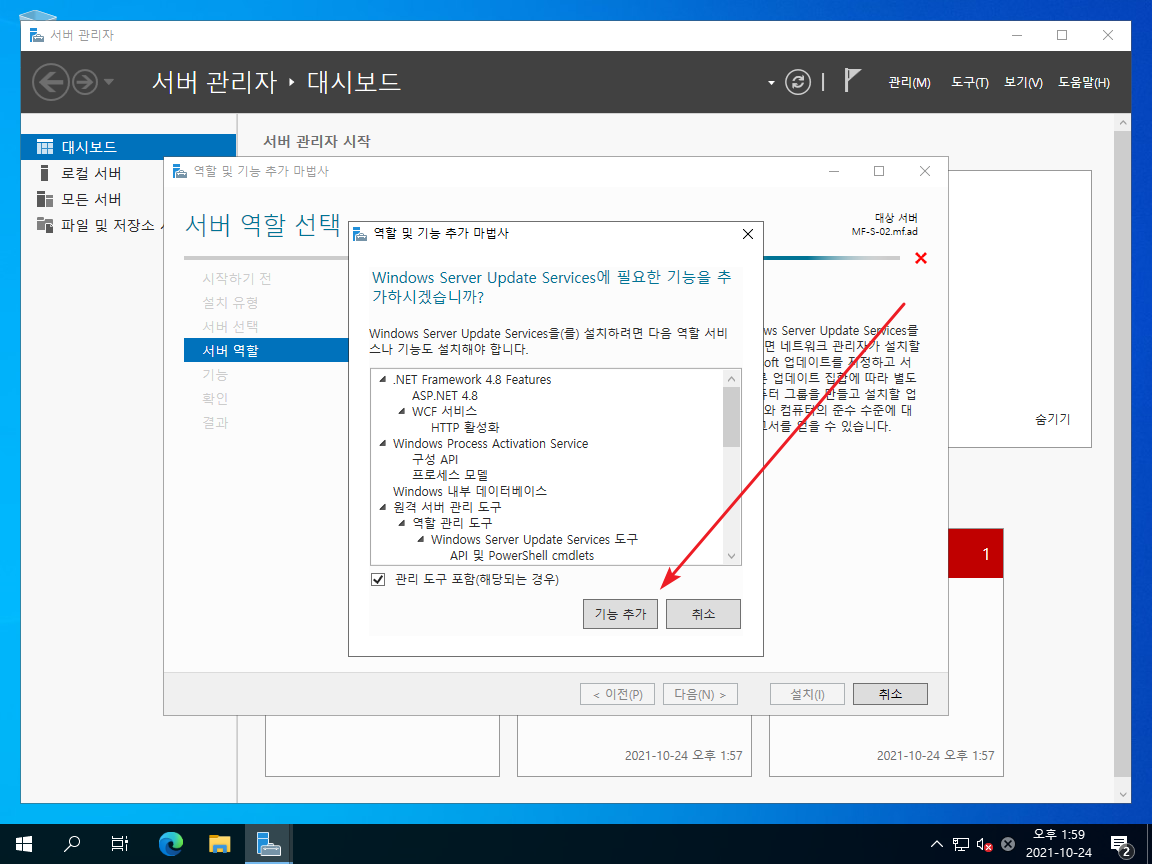Click the circled X tray icon
Screen dimensions: 1152x864
point(1008,845)
